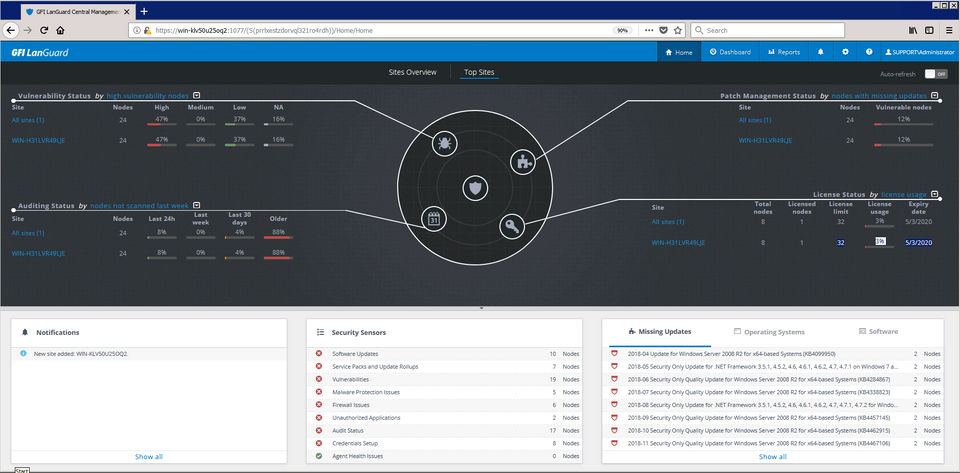This screenshot has height=473, width=960.
Task: Collapse the top panel using the divider arrow
Action: [x=481, y=308]
